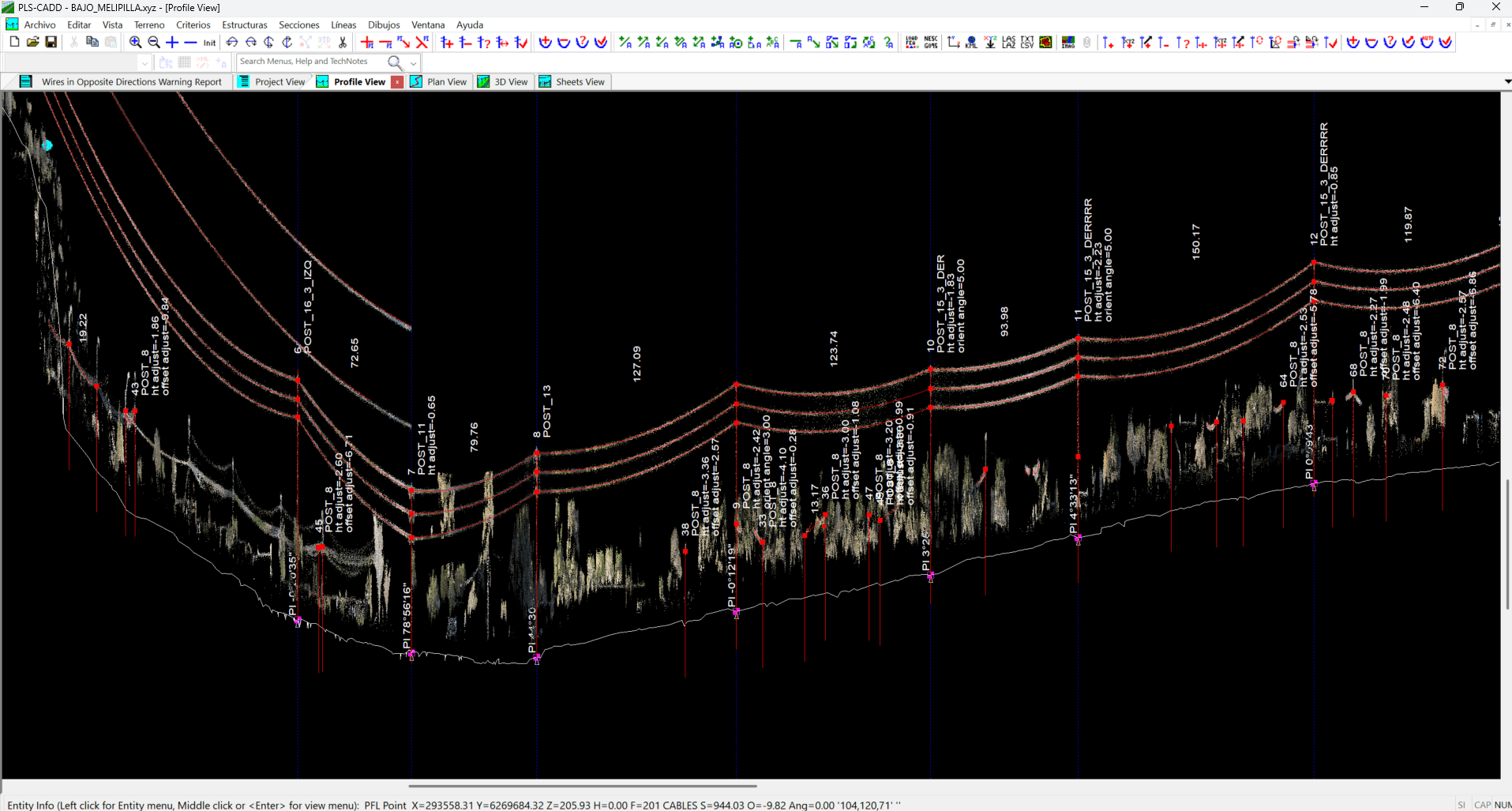The image size is (1512, 811).
Task: Open the Ventana menu
Action: (x=428, y=24)
